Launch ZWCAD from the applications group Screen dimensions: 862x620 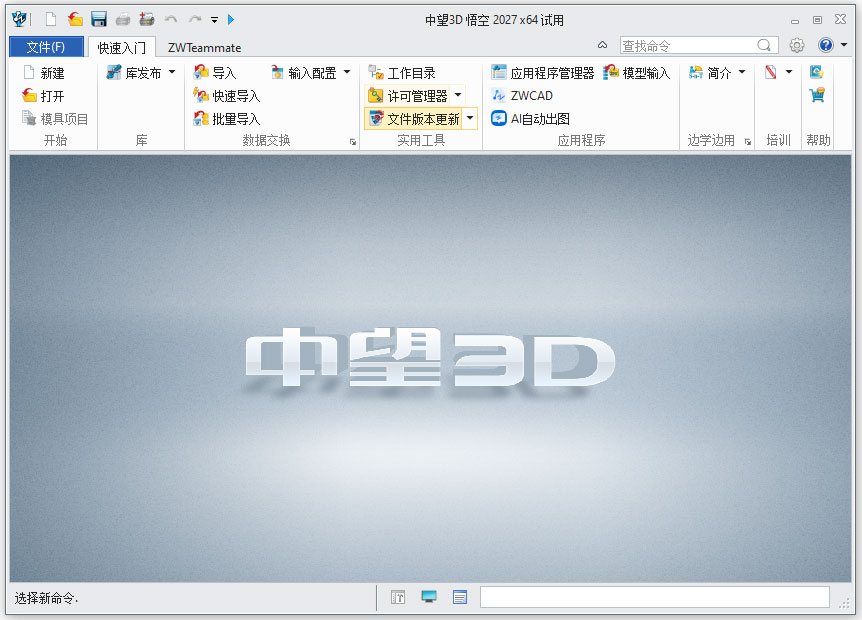(522, 96)
